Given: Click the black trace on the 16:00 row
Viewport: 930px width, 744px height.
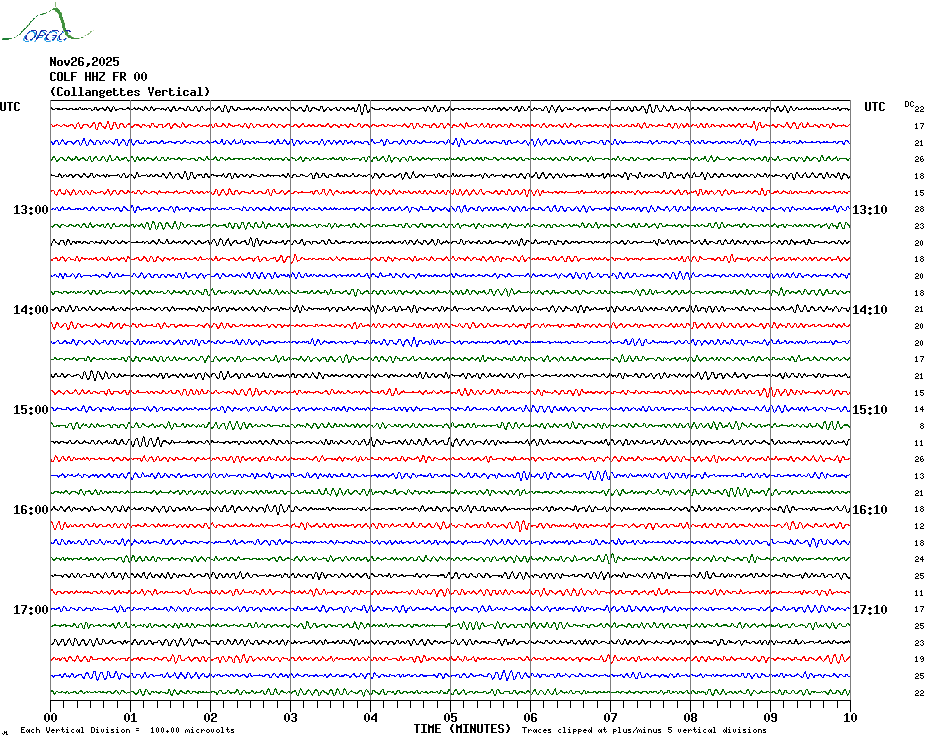Looking at the screenshot, I should pyautogui.click(x=451, y=509).
